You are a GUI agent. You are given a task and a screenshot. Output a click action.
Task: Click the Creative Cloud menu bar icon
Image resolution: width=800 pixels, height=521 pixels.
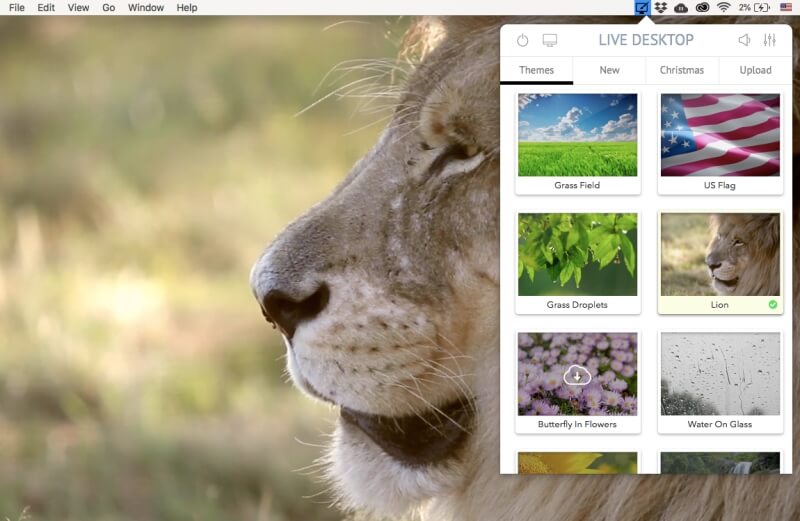(x=702, y=8)
